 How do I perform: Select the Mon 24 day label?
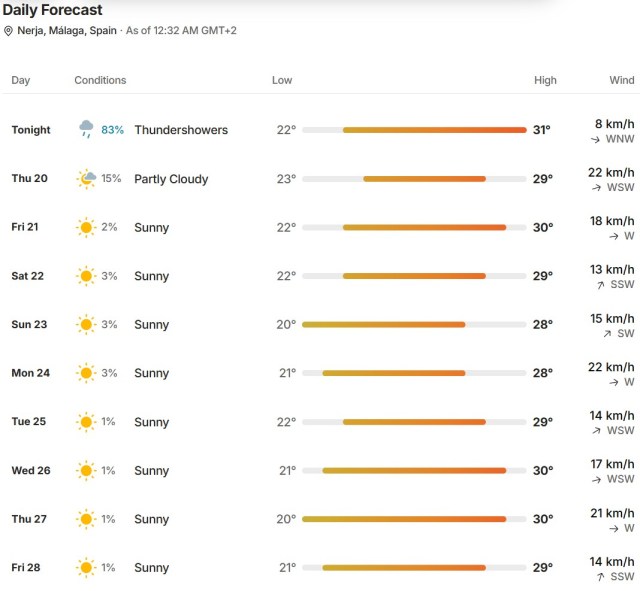tap(31, 373)
